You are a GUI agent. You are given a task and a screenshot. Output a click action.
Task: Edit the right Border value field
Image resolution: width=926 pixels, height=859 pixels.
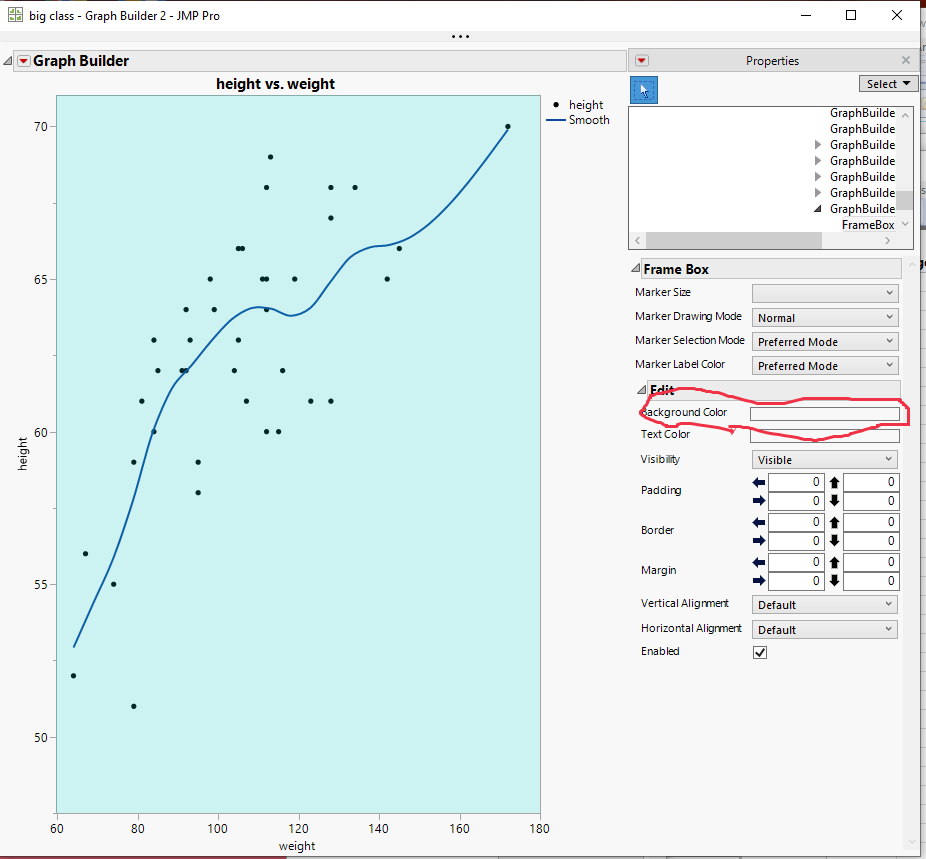(795, 541)
